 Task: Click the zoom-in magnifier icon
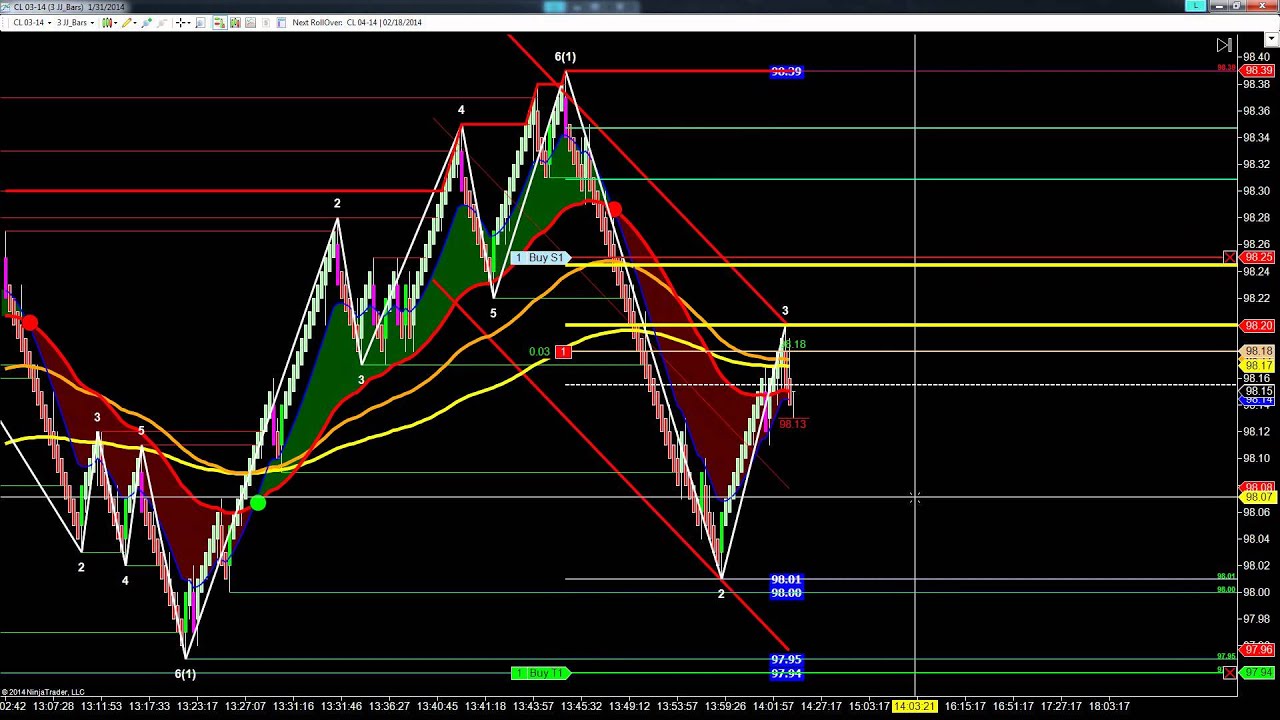201,22
